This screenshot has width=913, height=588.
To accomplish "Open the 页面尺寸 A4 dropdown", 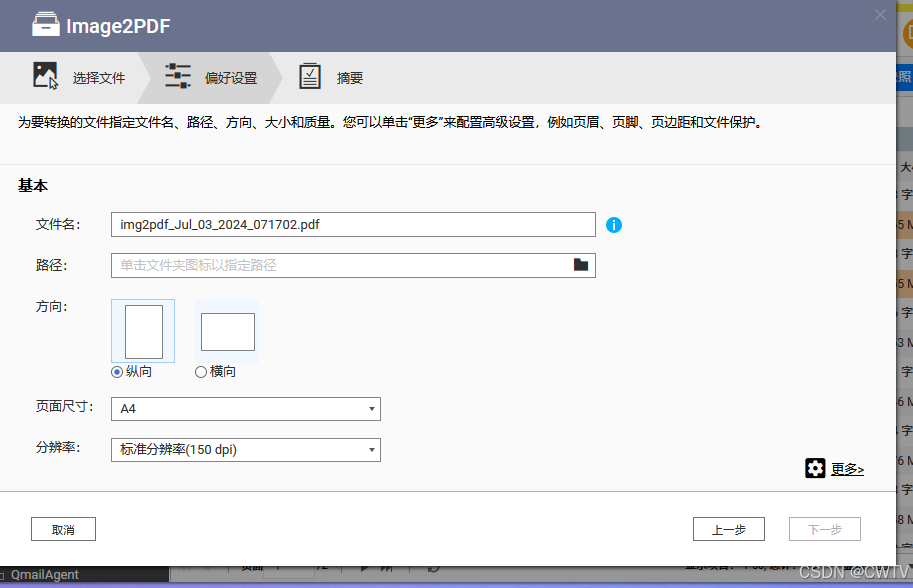I will click(246, 409).
